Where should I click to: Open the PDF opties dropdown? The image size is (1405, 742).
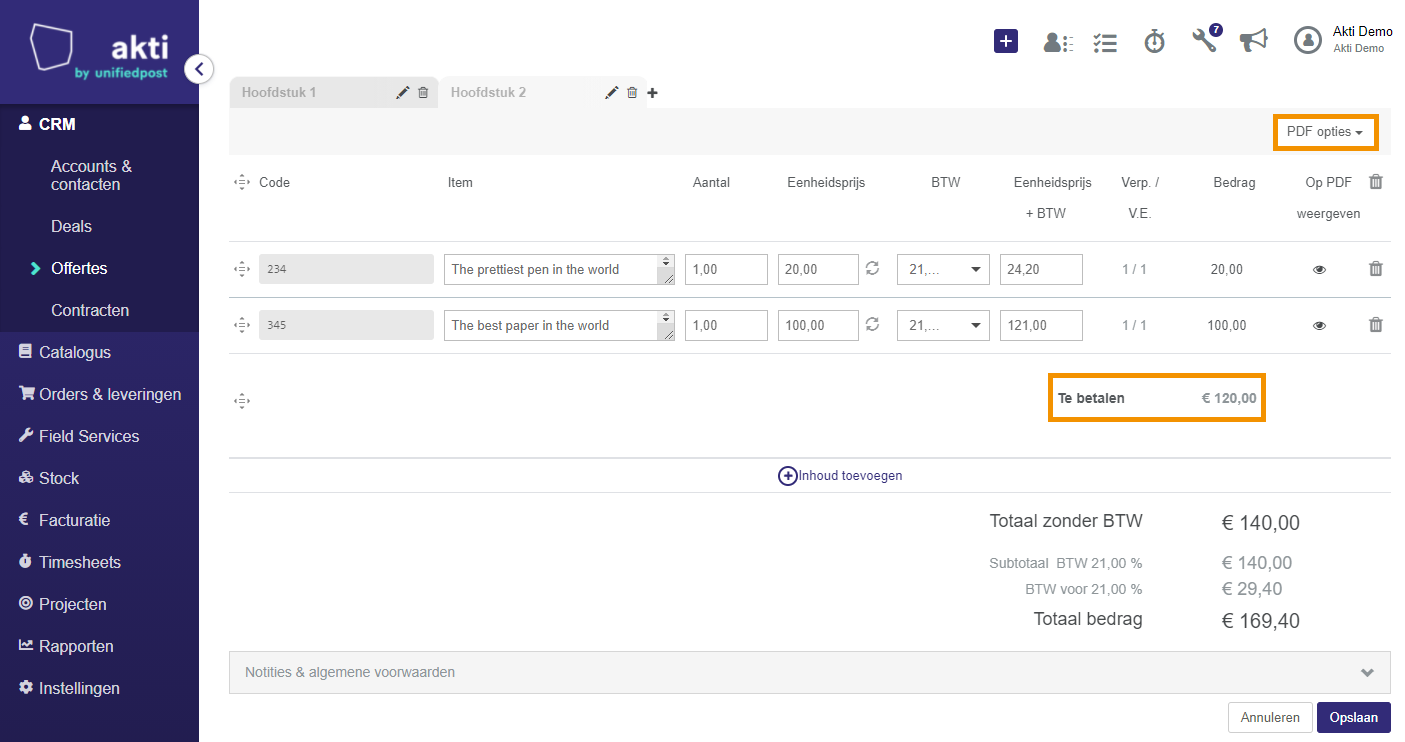pyautogui.click(x=1325, y=132)
